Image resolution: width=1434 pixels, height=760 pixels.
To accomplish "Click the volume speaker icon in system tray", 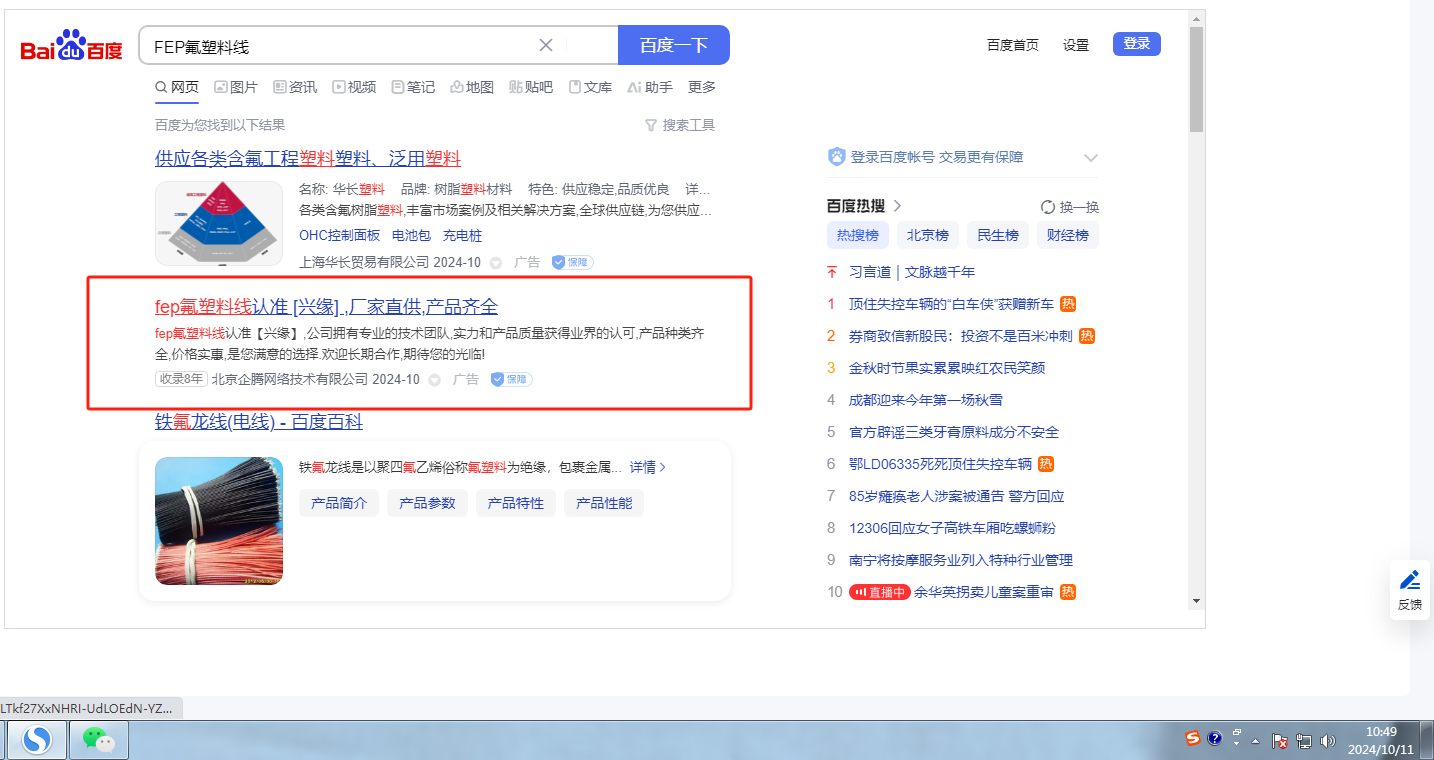I will (x=1328, y=741).
